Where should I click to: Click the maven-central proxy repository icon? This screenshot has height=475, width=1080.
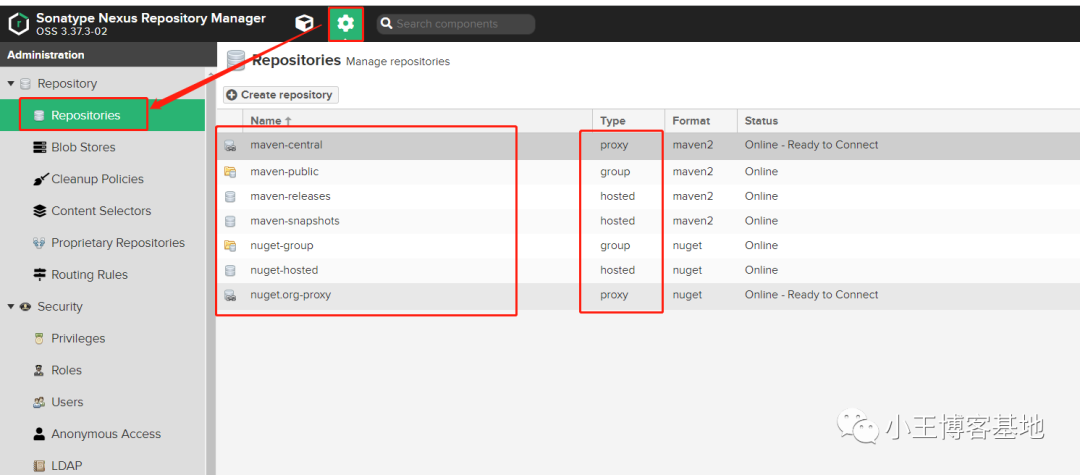[x=230, y=145]
